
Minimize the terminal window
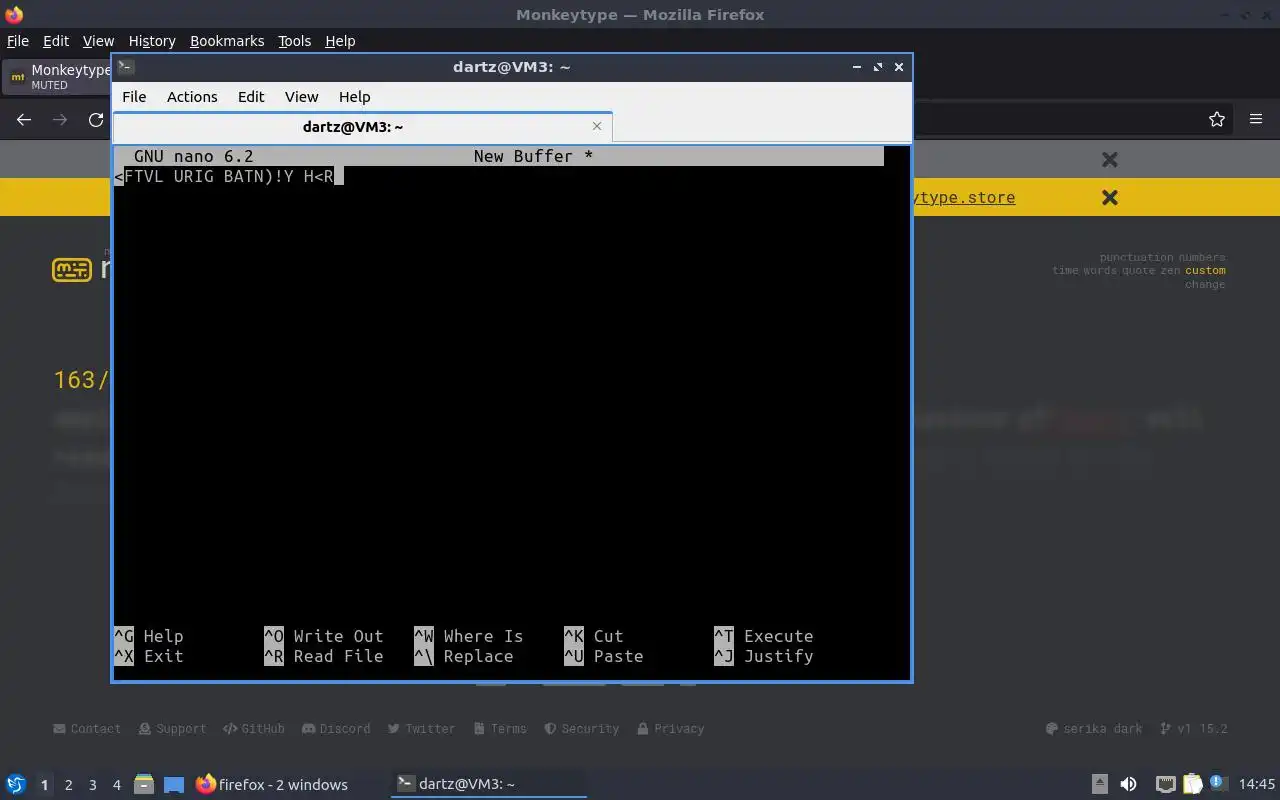coord(857,67)
